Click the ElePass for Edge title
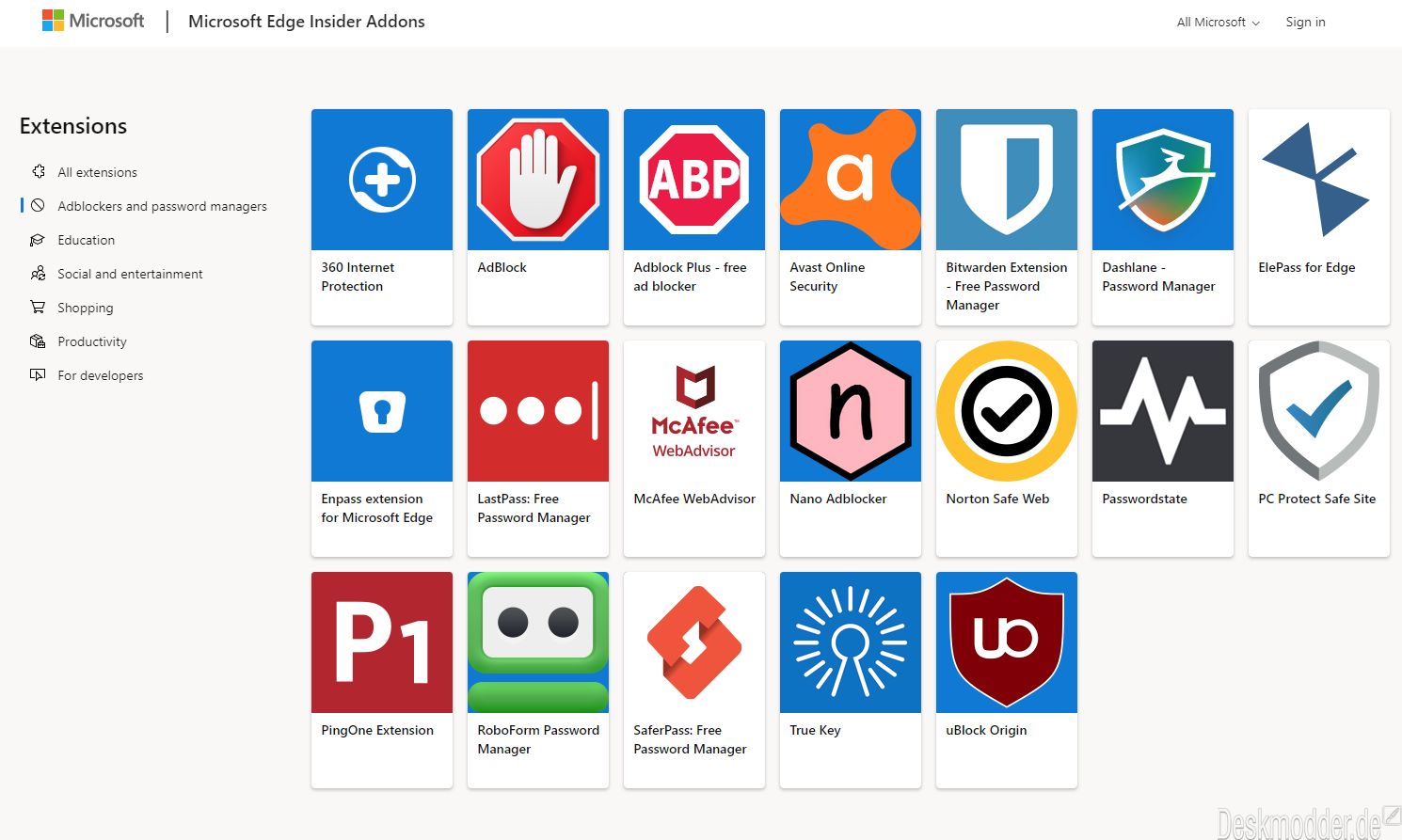1402x840 pixels. pyautogui.click(x=1306, y=267)
